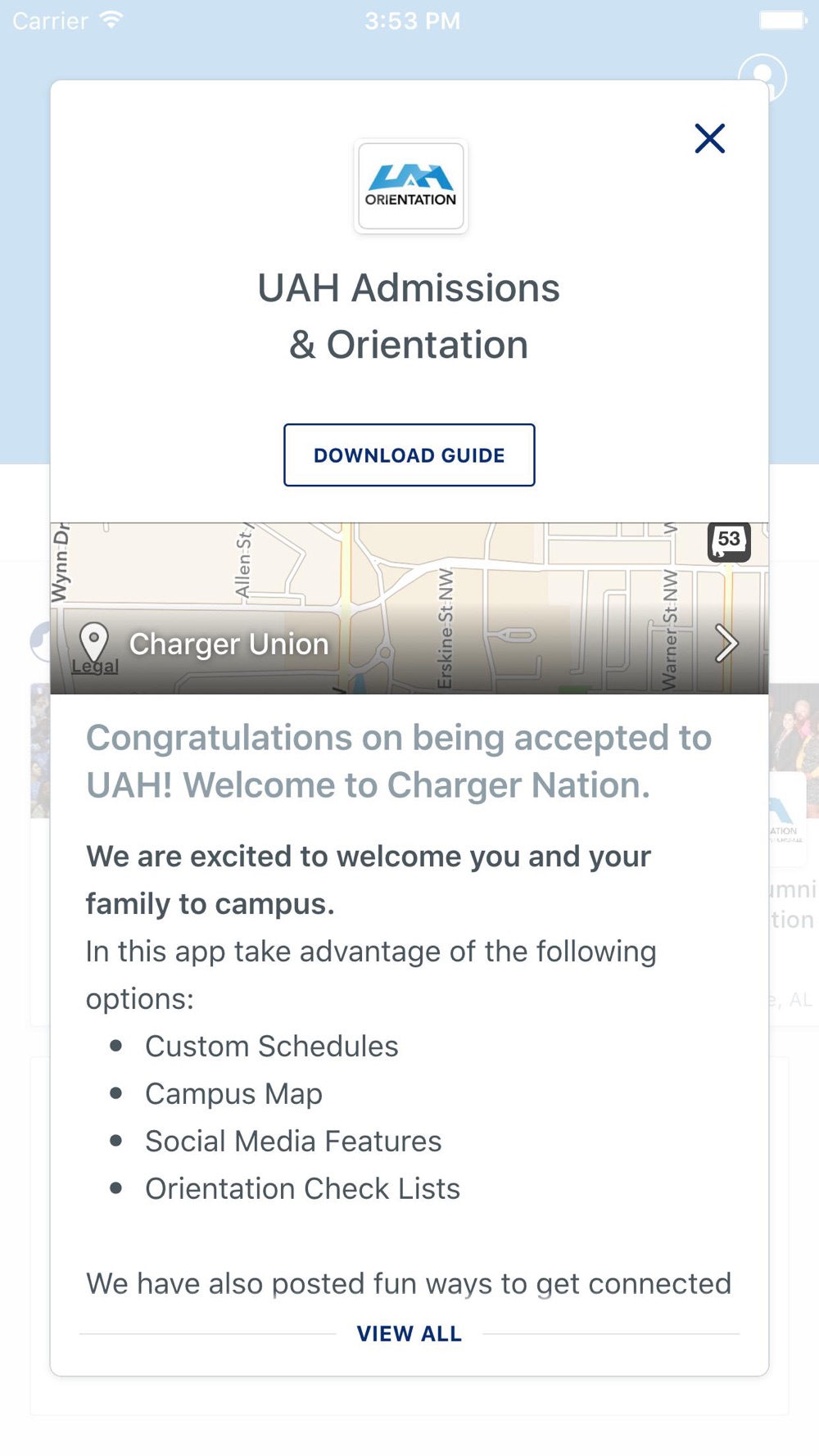Tap the Wi-Fi status icon
Viewport: 819px width, 1456px height.
point(111,20)
